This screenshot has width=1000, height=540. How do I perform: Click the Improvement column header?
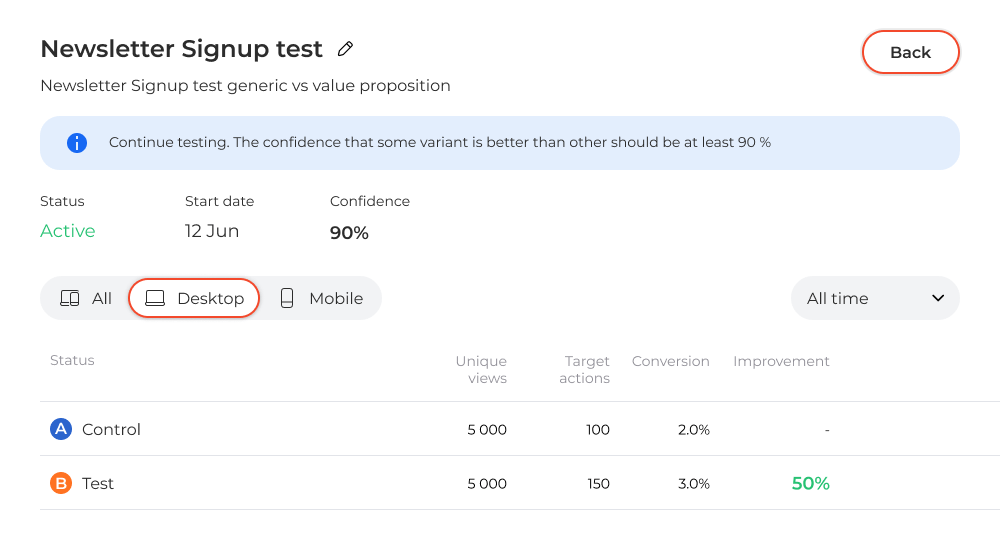(x=781, y=361)
